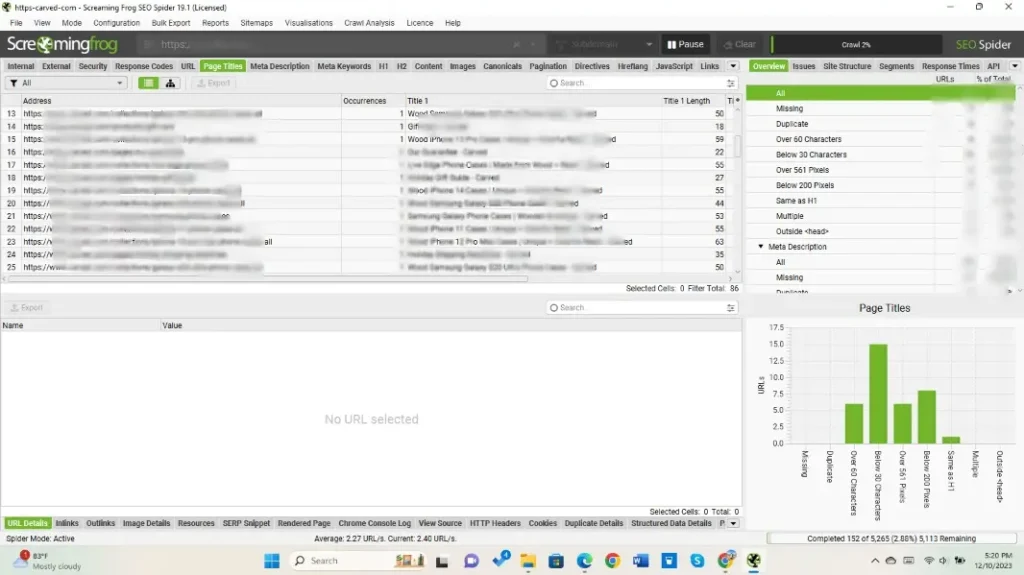Open Skype from the taskbar
Image resolution: width=1024 pixels, height=575 pixels.
(x=697, y=561)
